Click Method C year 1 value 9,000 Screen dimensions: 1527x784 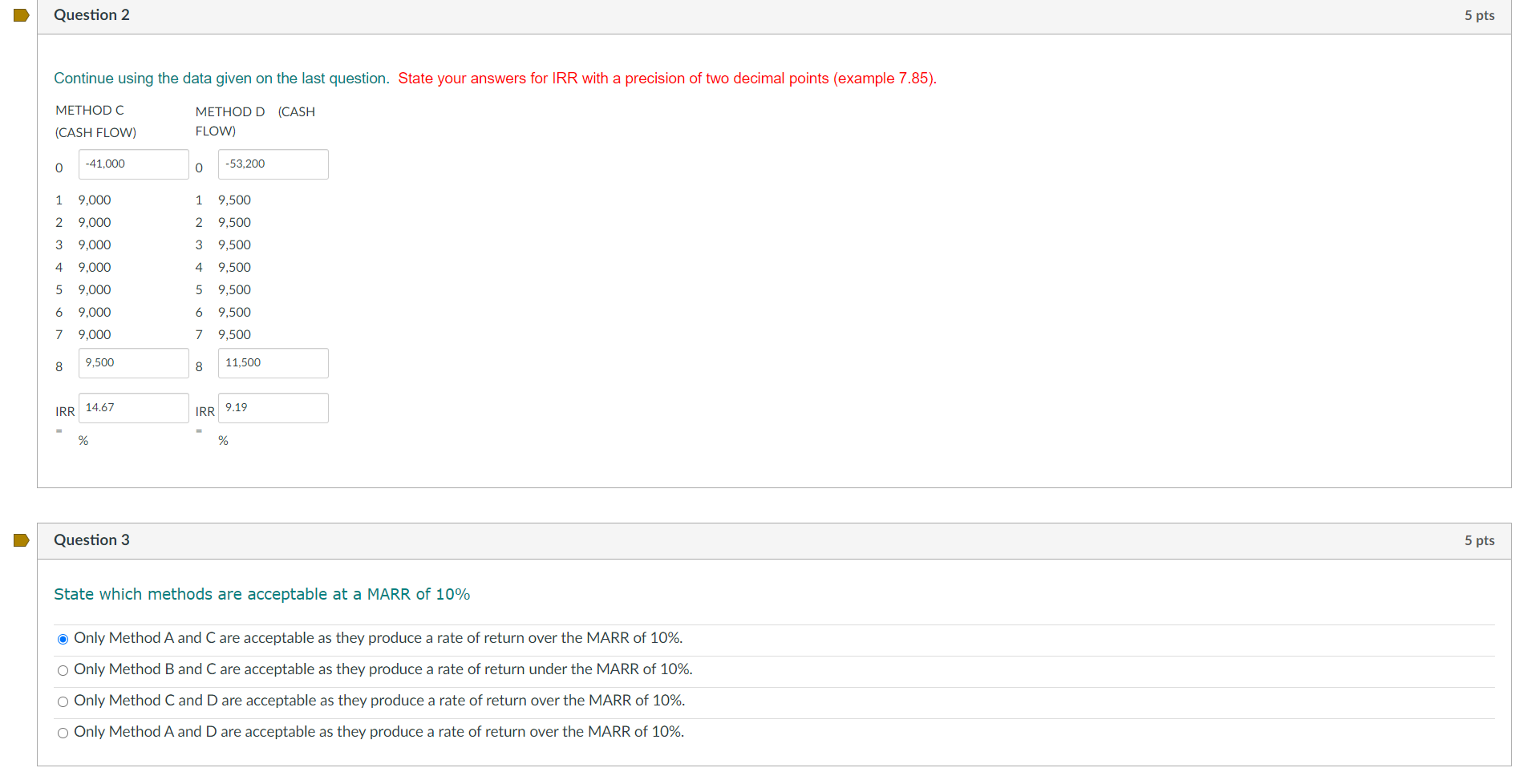point(95,200)
